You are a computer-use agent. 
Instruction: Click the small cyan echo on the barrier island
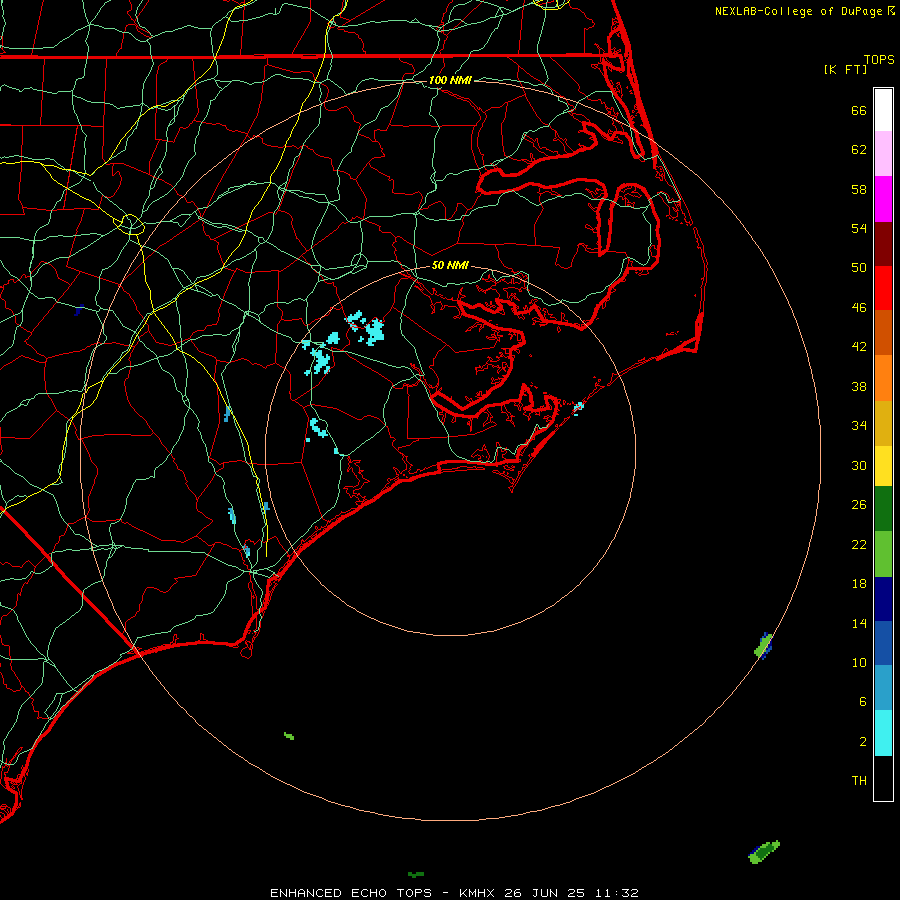point(579,407)
